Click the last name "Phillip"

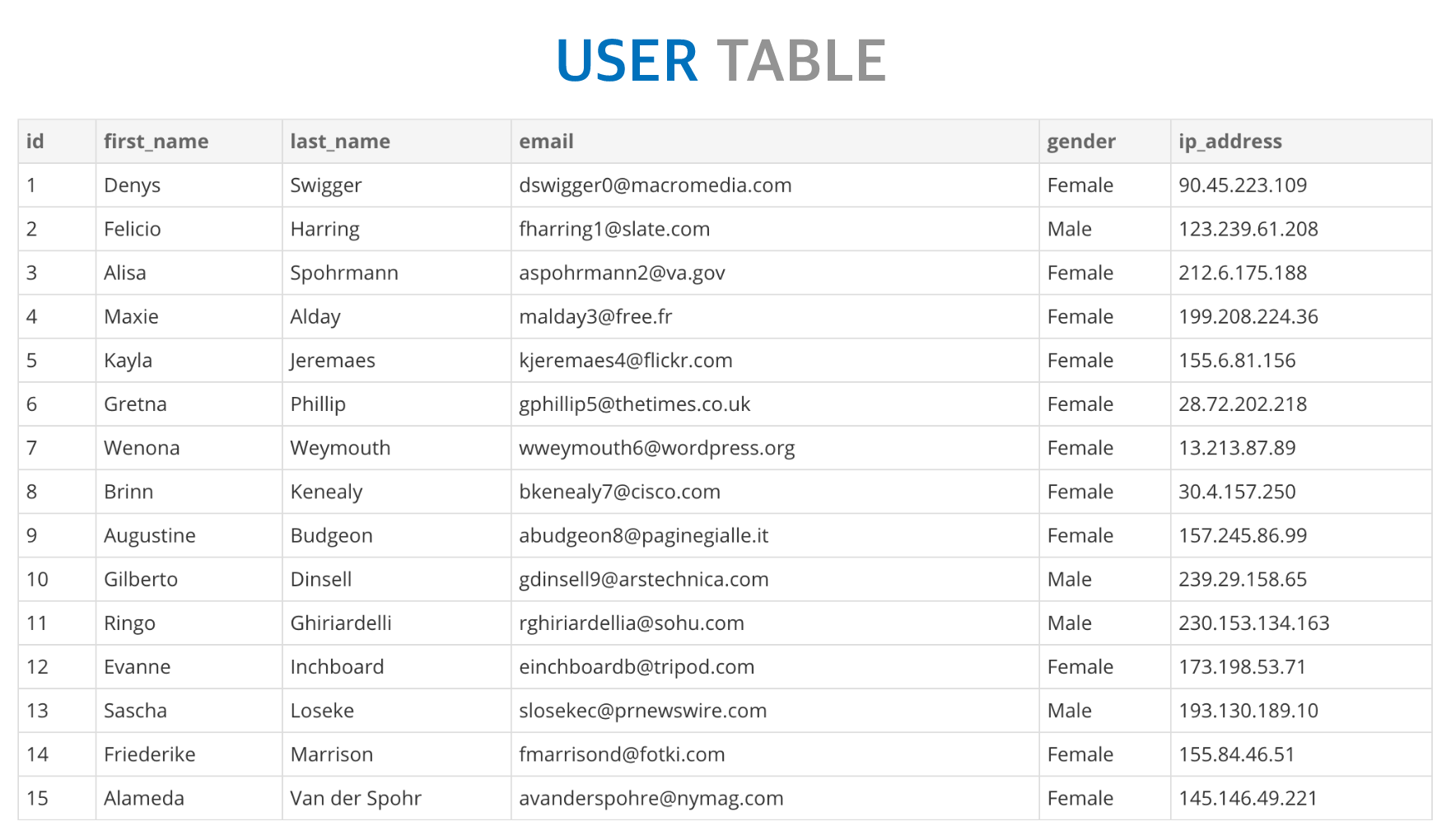(x=318, y=404)
